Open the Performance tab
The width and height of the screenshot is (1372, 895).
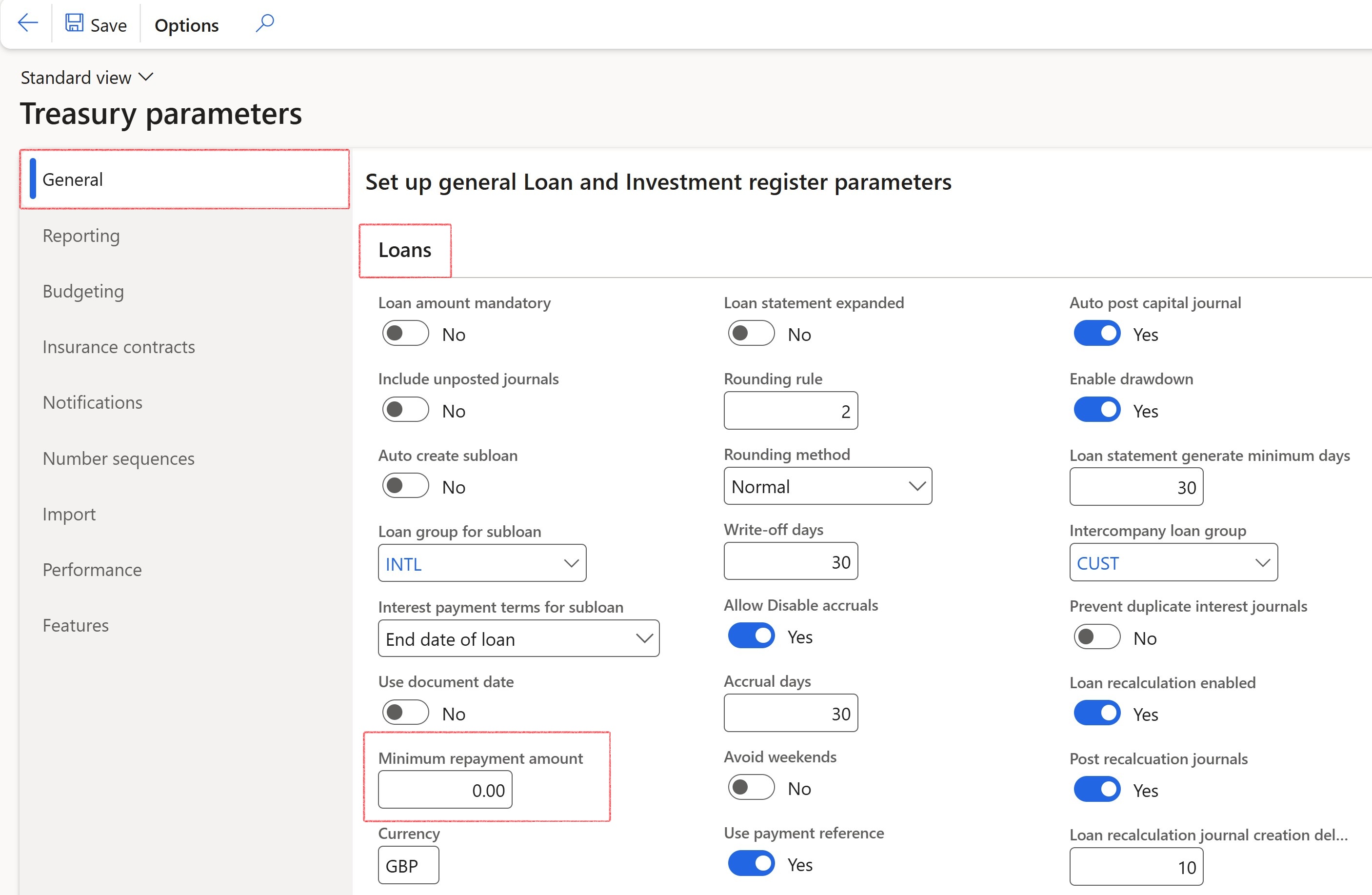tap(92, 570)
